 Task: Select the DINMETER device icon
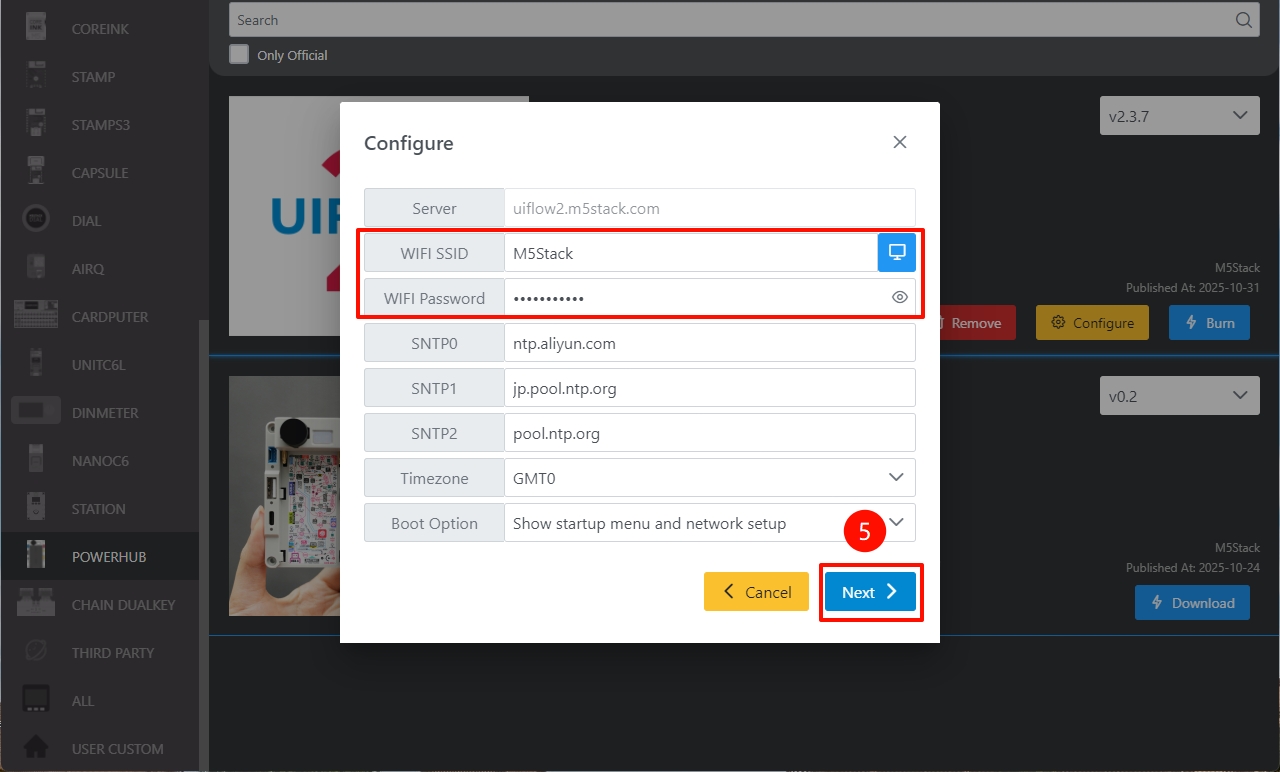(x=37, y=413)
